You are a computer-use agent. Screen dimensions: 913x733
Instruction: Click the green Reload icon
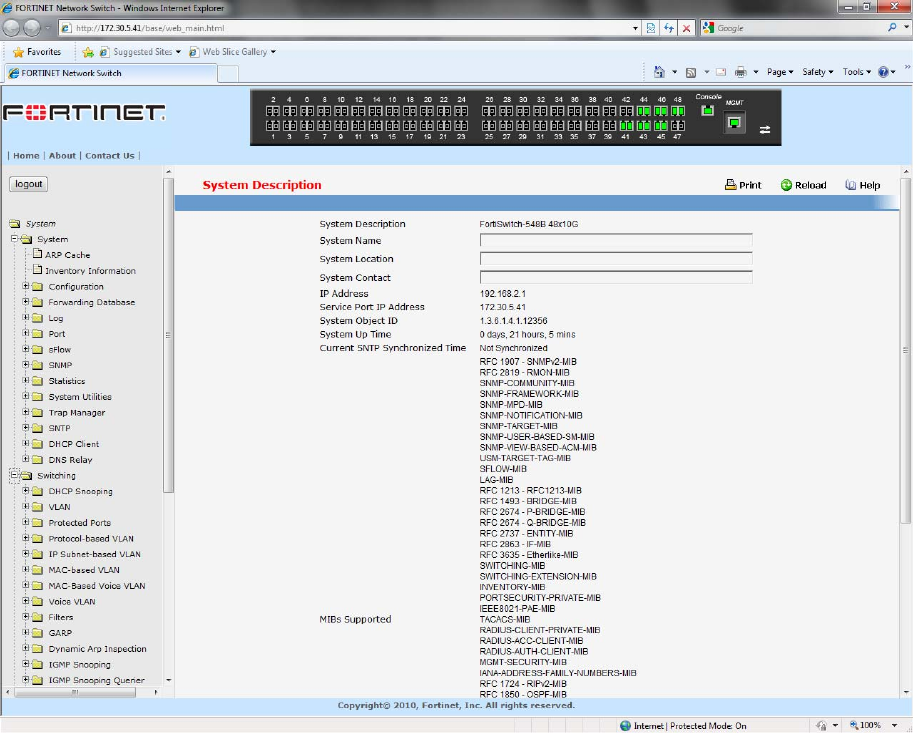click(786, 185)
